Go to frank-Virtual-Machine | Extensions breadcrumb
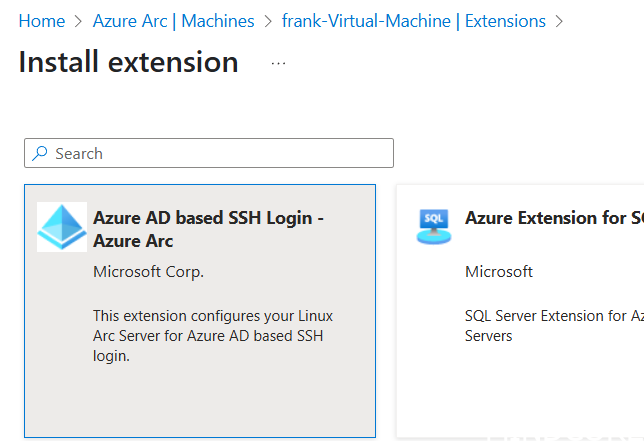The width and height of the screenshot is (644, 441). [x=414, y=21]
